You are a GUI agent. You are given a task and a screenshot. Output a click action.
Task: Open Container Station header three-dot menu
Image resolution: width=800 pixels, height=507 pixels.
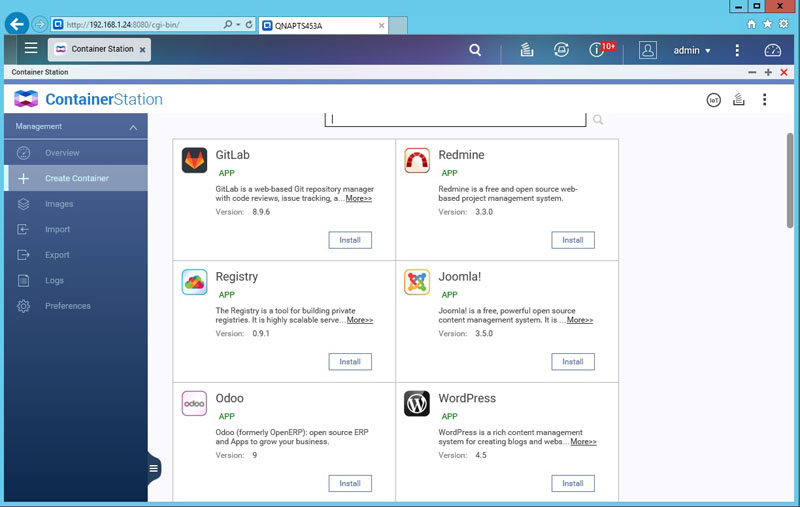coord(764,99)
